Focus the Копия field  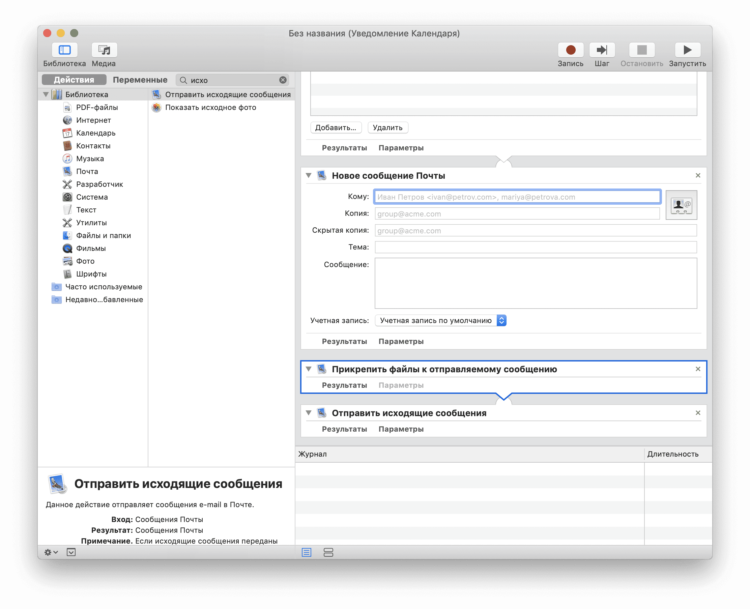pos(517,214)
